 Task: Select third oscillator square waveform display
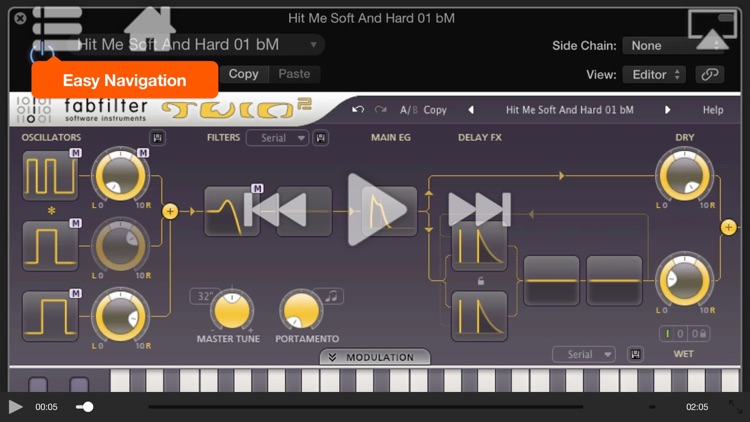pyautogui.click(x=50, y=316)
